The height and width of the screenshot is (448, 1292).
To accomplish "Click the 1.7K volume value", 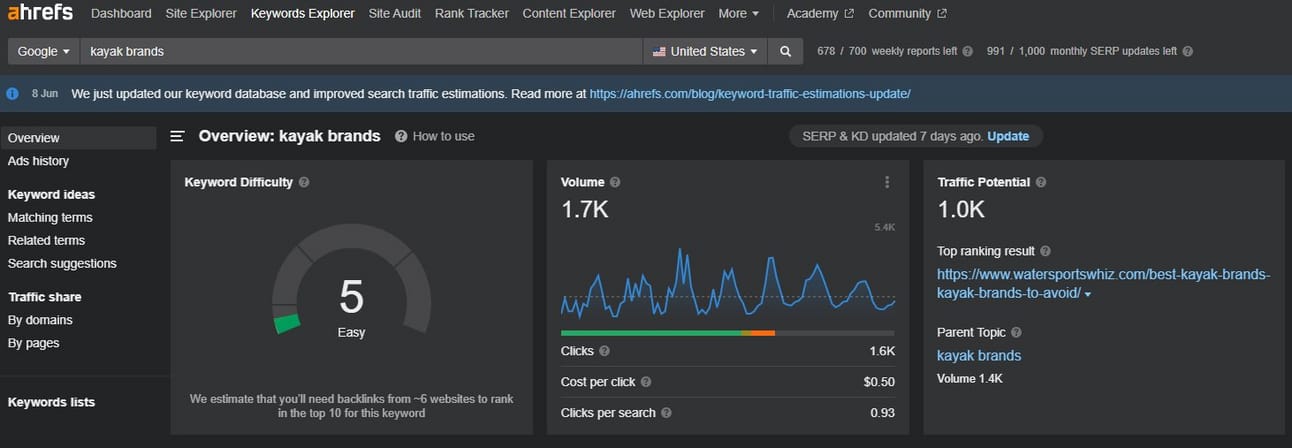I will coord(585,210).
